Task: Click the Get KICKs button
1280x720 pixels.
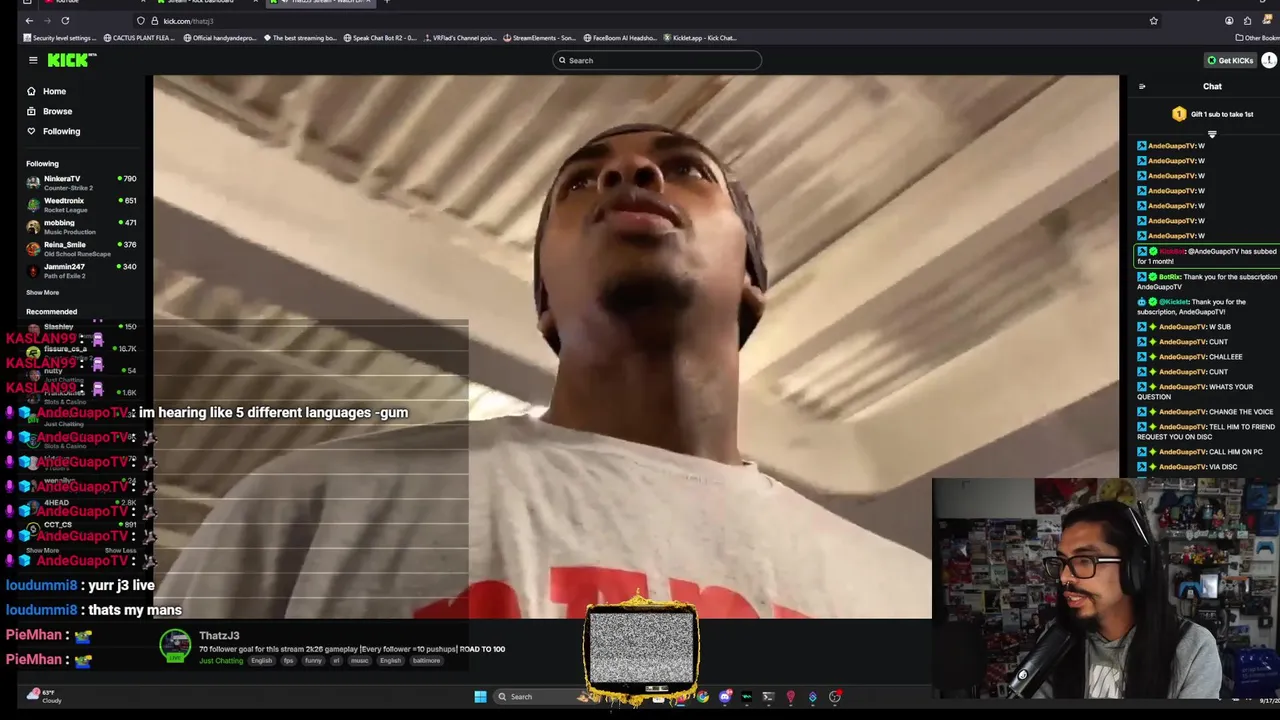Action: [x=1229, y=60]
